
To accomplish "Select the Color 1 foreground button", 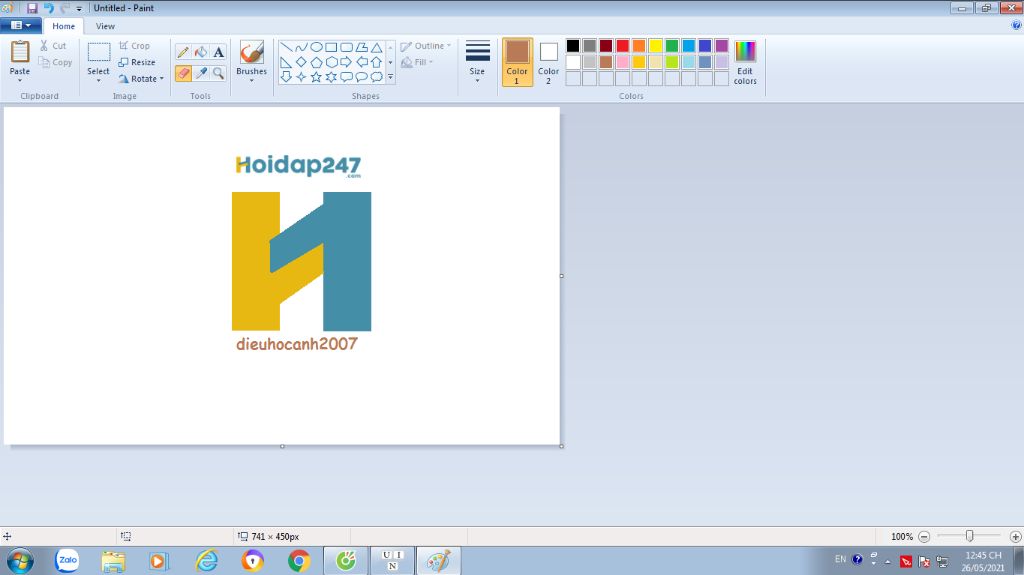I will pyautogui.click(x=517, y=62).
